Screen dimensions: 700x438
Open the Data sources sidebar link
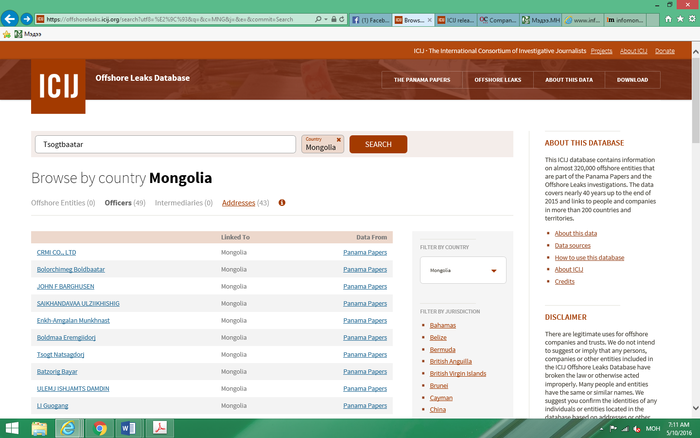pyautogui.click(x=572, y=246)
